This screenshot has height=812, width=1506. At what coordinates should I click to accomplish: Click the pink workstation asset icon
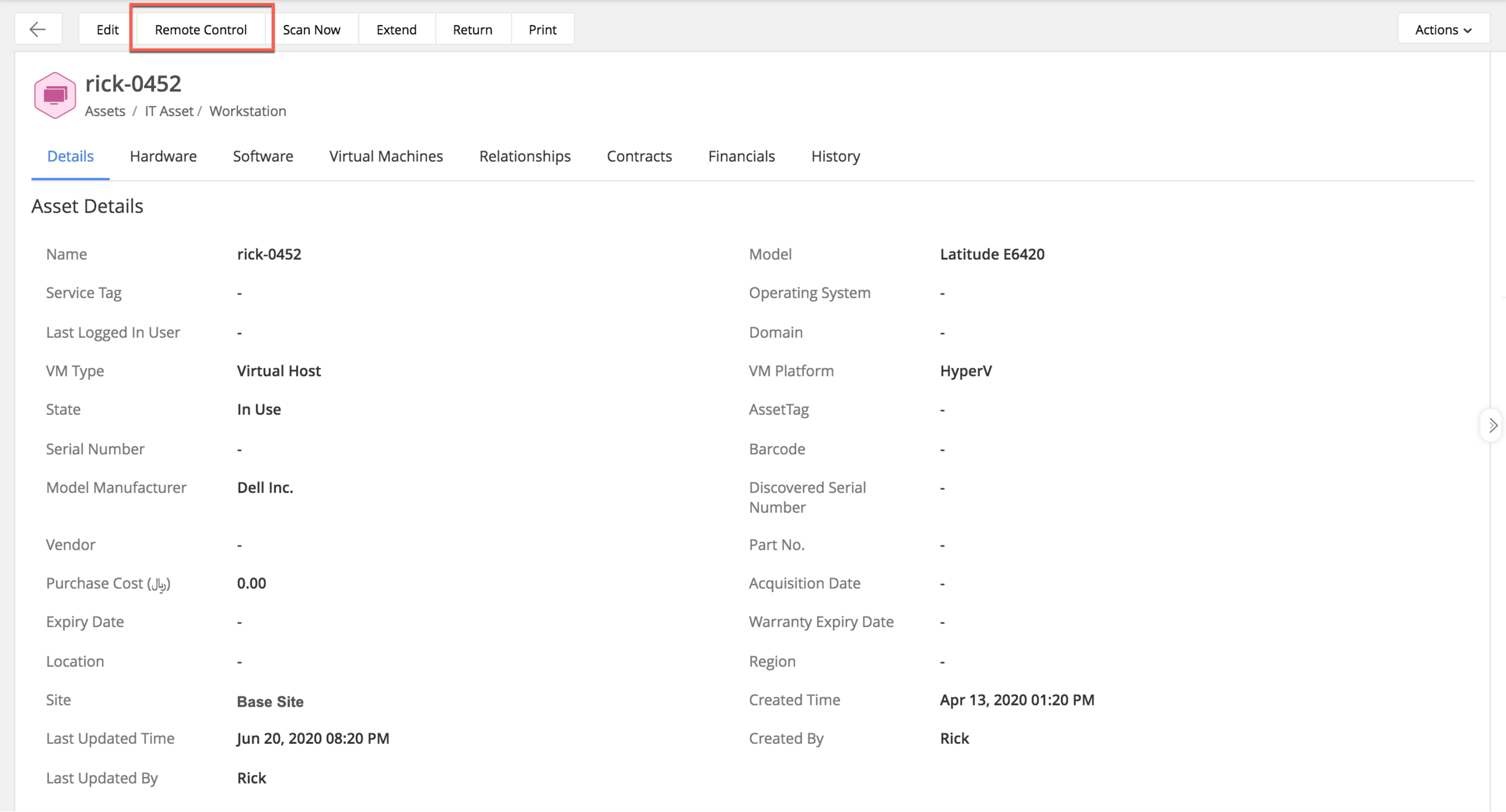(x=55, y=95)
